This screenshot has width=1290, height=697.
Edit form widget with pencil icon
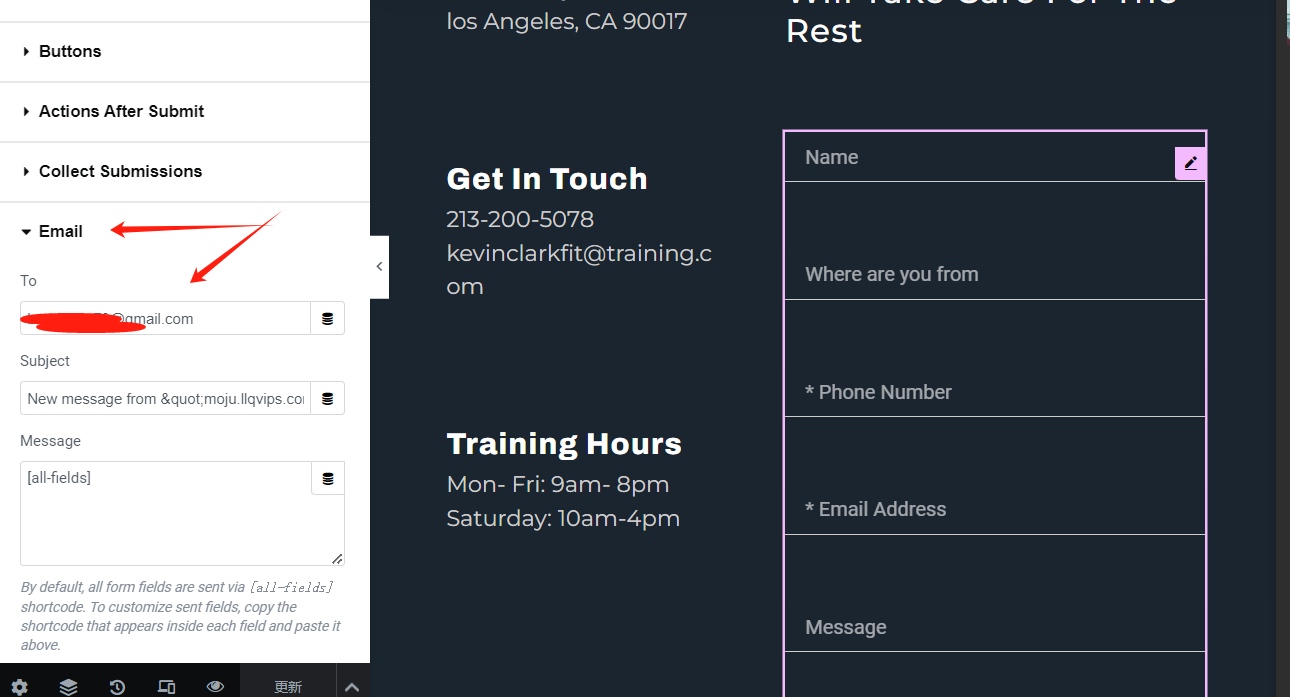click(1190, 163)
